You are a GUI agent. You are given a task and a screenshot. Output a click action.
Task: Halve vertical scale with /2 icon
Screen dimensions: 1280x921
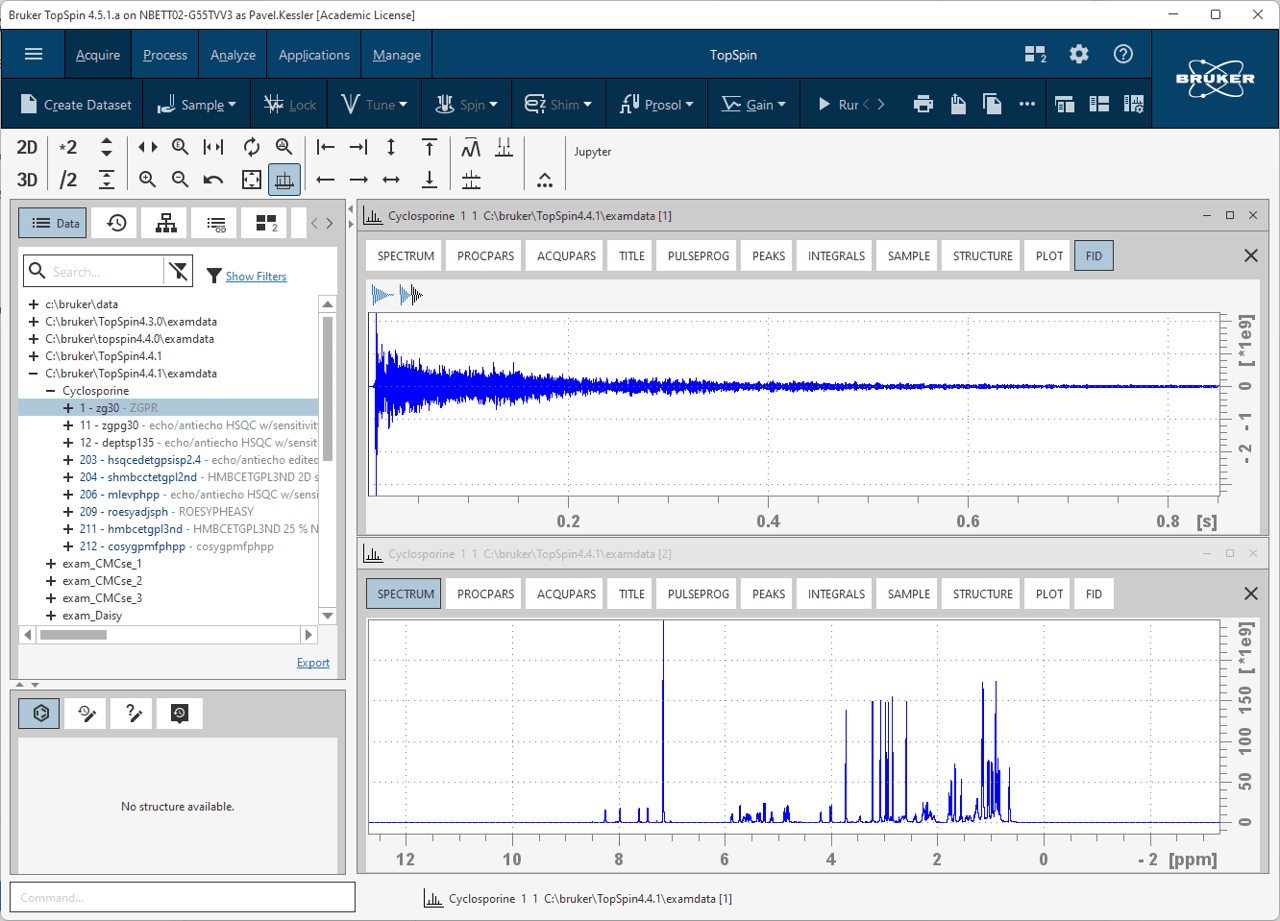[x=66, y=179]
